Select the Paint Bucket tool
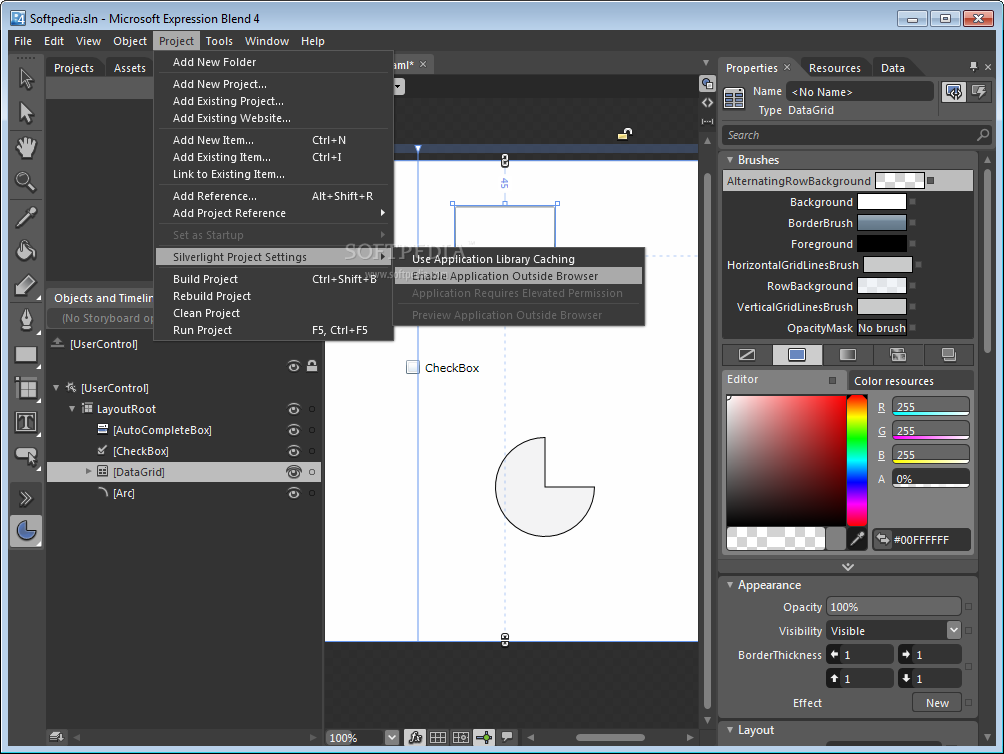Screen dimensions: 1004x754 tap(26, 251)
